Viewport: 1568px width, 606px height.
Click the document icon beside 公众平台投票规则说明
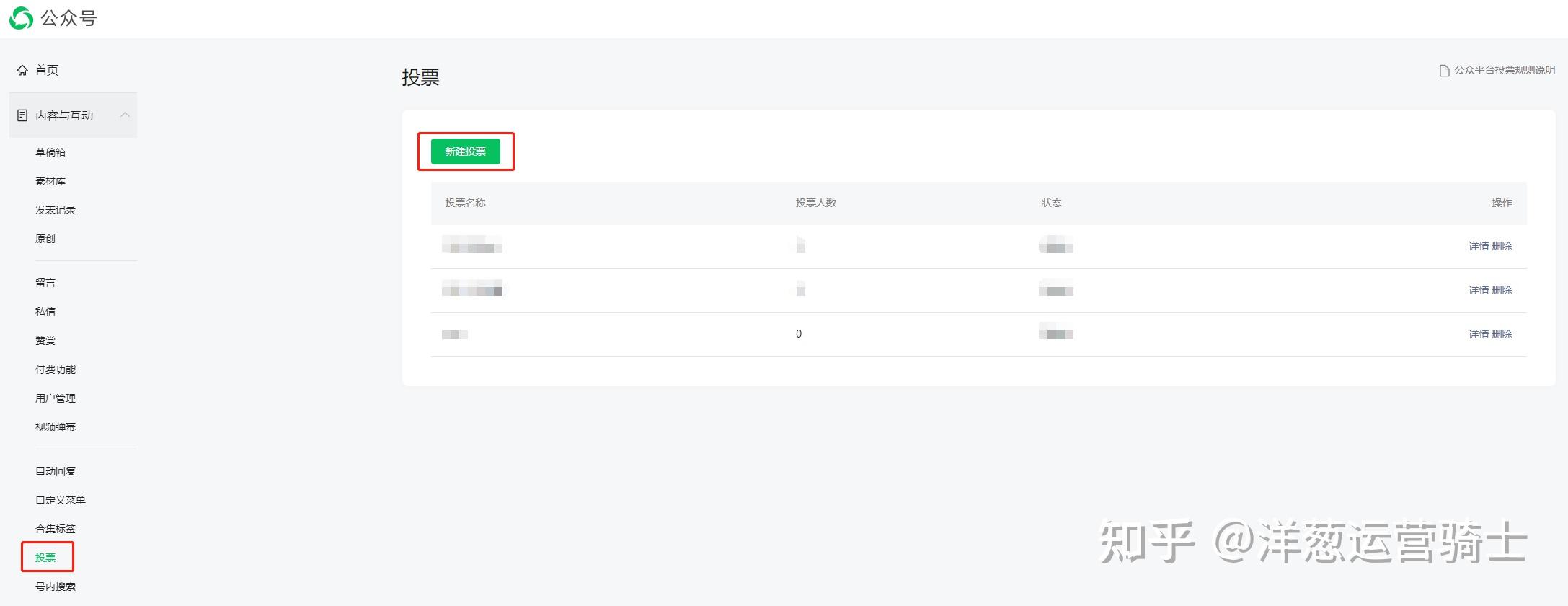(1444, 71)
